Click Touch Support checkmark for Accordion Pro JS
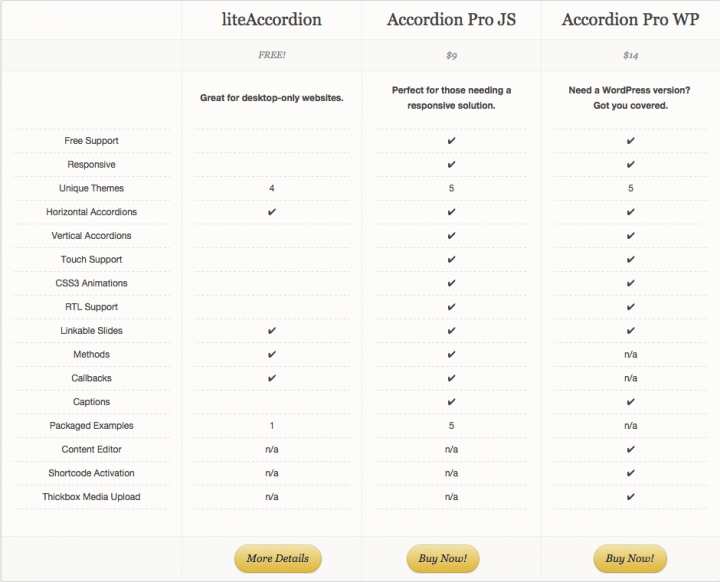This screenshot has width=720, height=582. click(x=452, y=260)
